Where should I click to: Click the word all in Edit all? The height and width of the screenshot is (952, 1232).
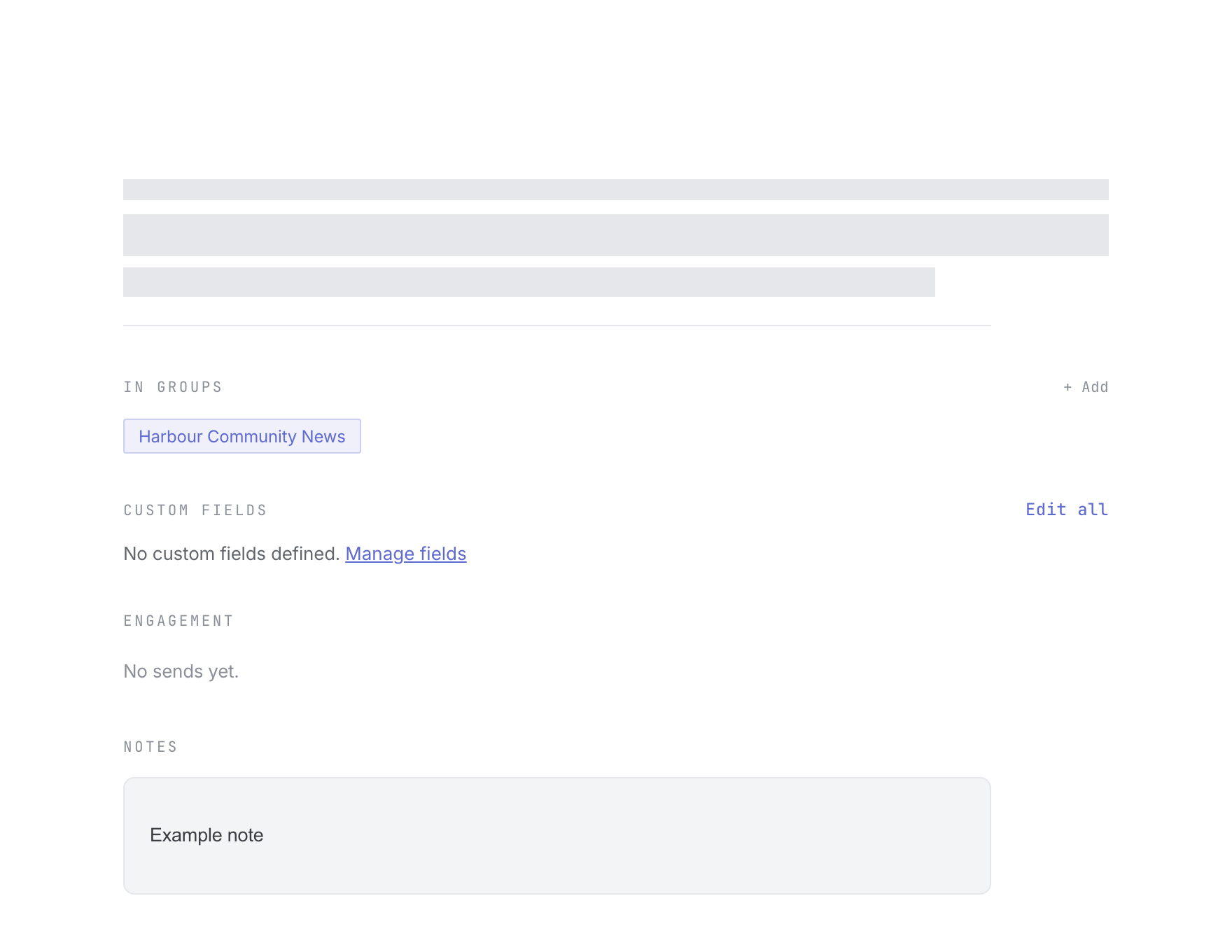pyautogui.click(x=1093, y=510)
